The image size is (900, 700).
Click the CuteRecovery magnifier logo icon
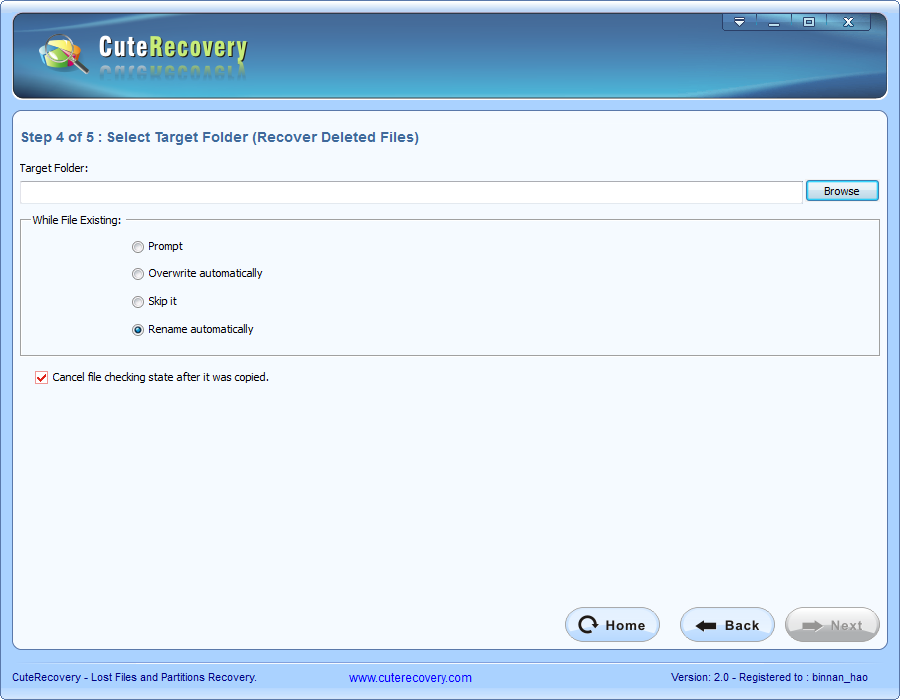[x=62, y=54]
